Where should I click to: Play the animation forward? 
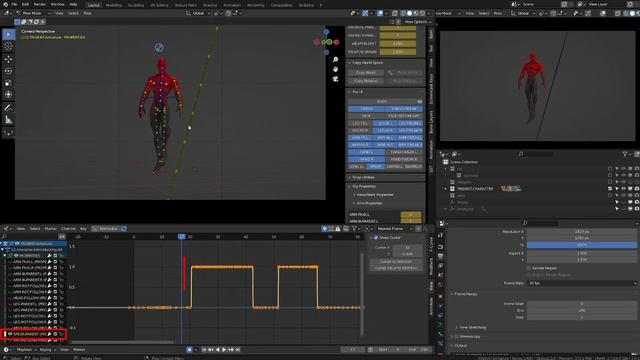tap(224, 350)
